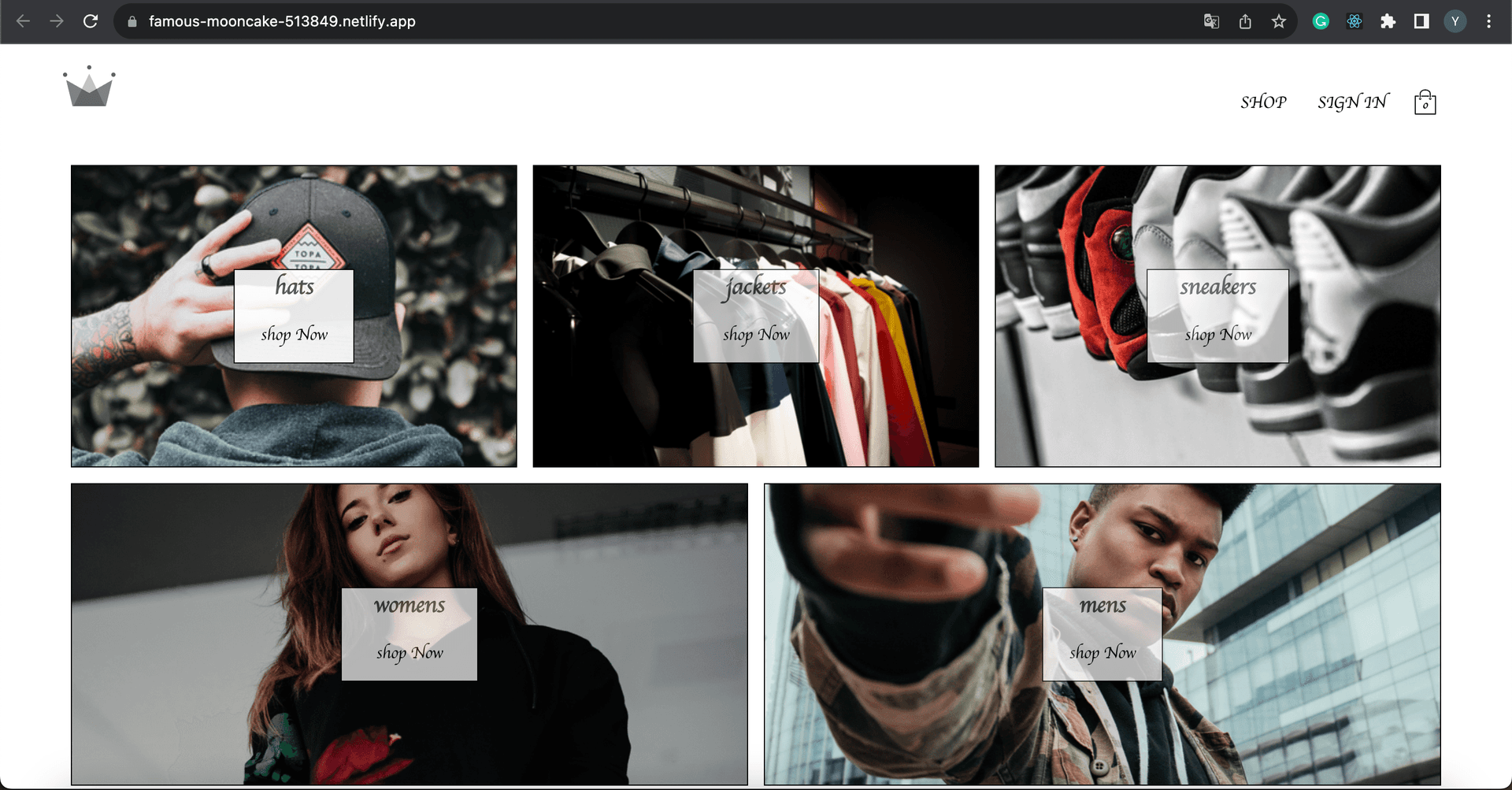This screenshot has height=790, width=1512.
Task: Click the browser address bar URL
Action: point(282,21)
